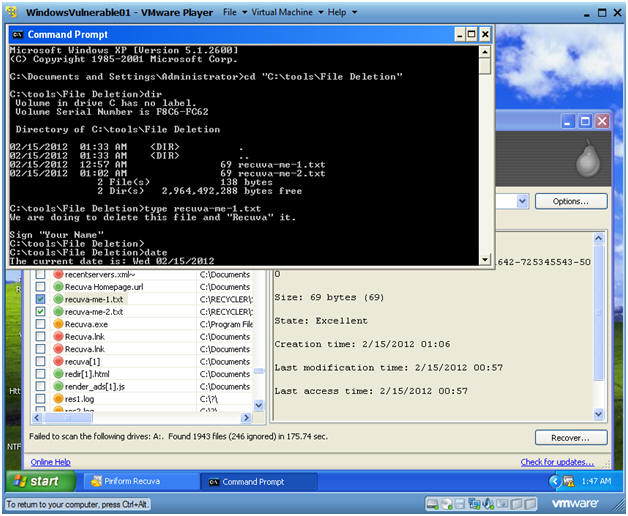This screenshot has width=628, height=516.
Task: Tick the checkbox for recuva[1]
Action: point(40,361)
